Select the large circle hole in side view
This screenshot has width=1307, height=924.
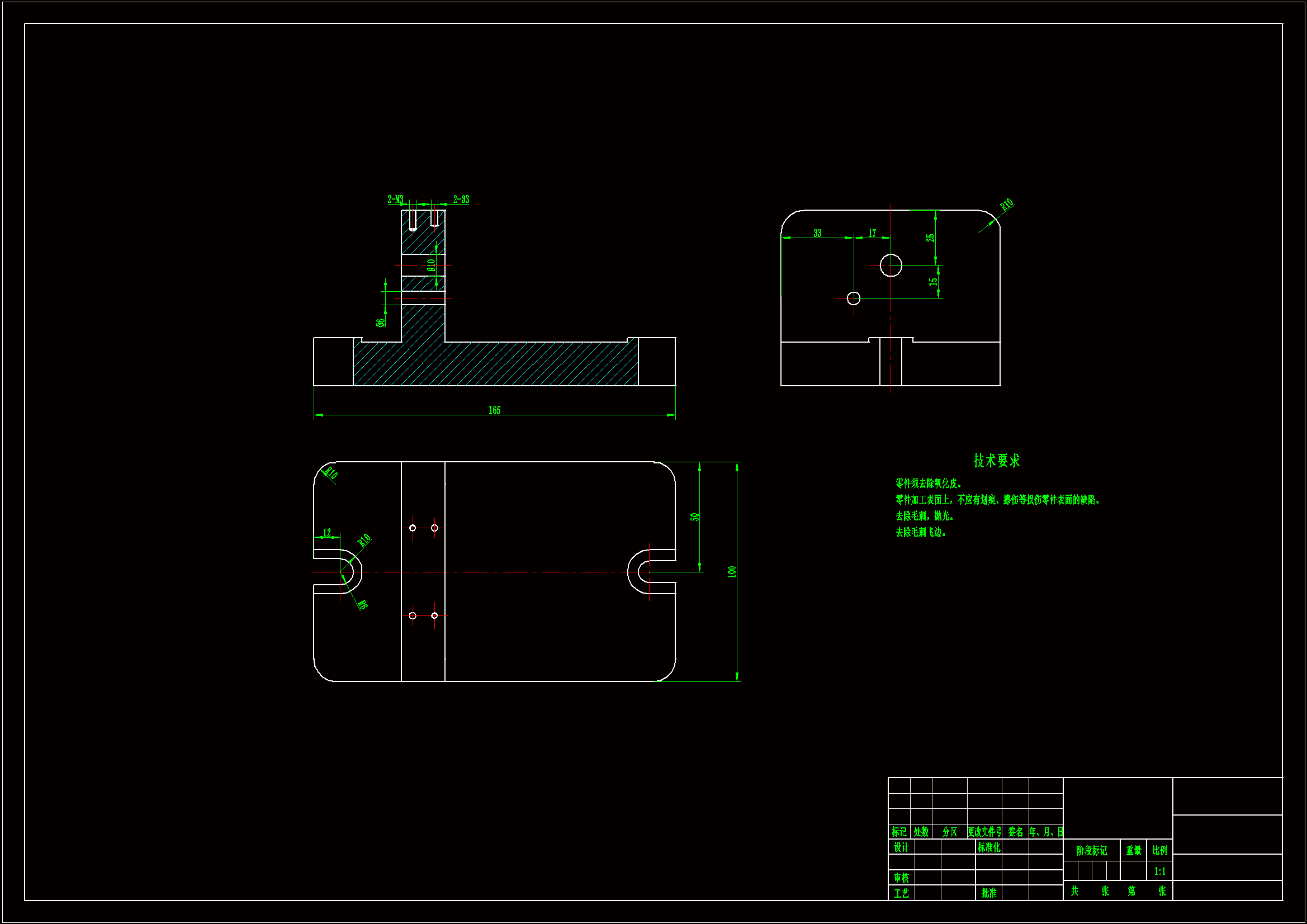point(891,266)
